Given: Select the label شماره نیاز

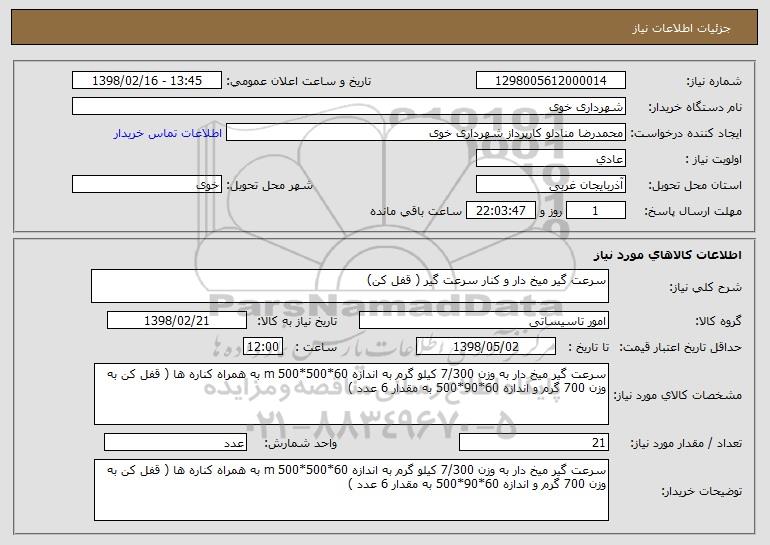Looking at the screenshot, I should click(714, 82).
